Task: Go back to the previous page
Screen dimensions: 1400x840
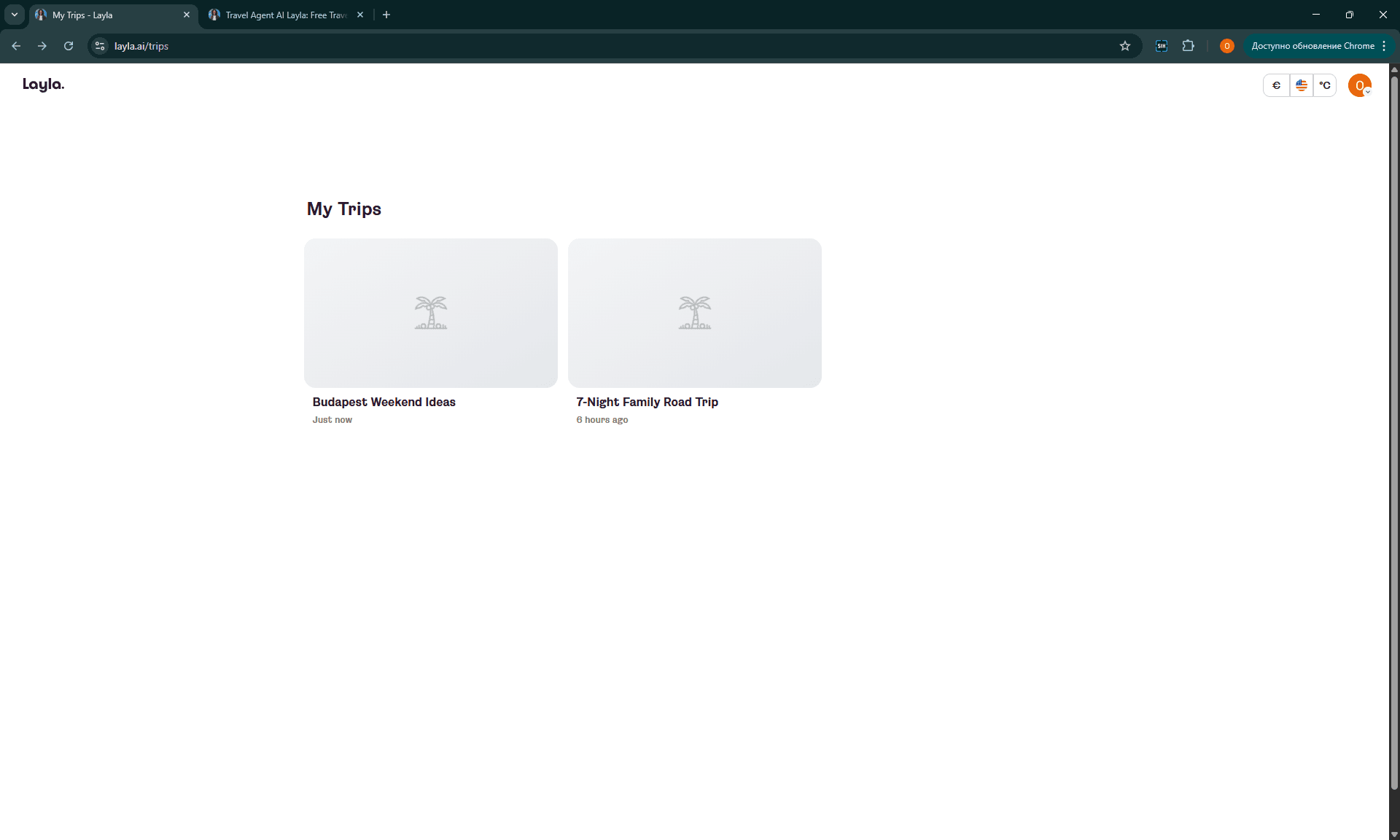Action: tap(16, 46)
